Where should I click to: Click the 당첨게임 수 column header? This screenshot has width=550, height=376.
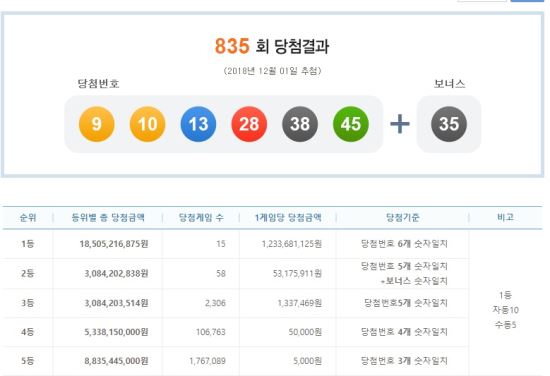(x=201, y=217)
